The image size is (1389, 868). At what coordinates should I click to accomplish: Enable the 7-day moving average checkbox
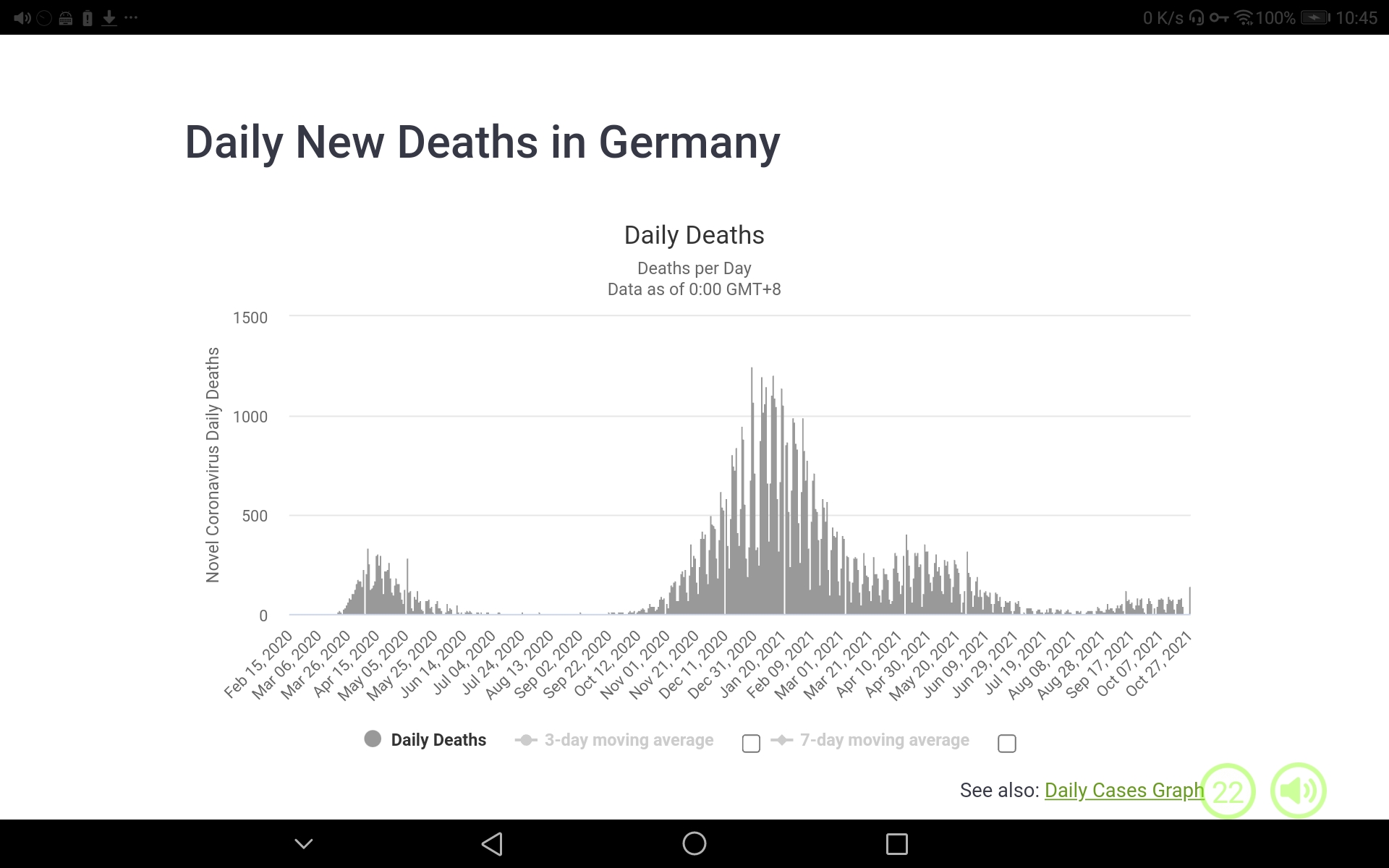click(x=1006, y=744)
